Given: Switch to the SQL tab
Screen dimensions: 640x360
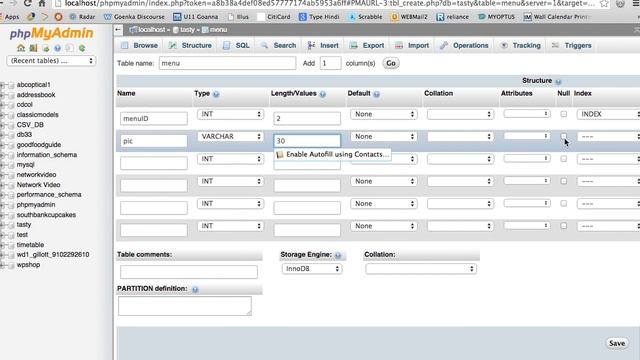Looking at the screenshot, I should 236,45.
